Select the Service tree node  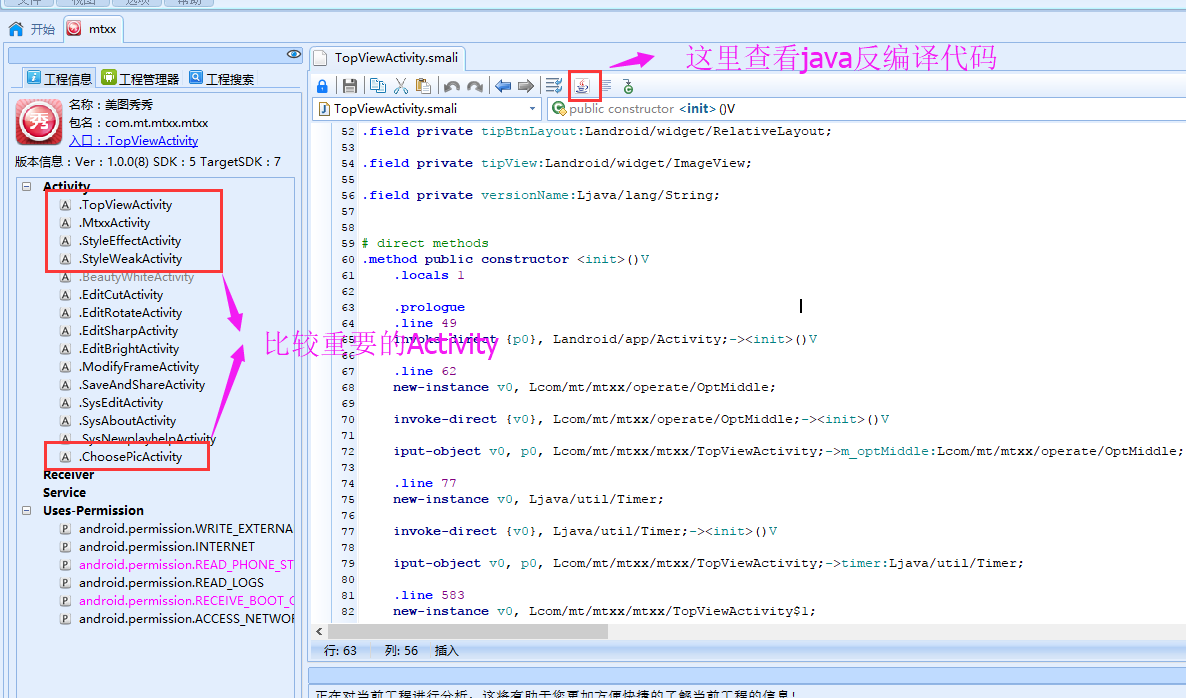[x=64, y=493]
